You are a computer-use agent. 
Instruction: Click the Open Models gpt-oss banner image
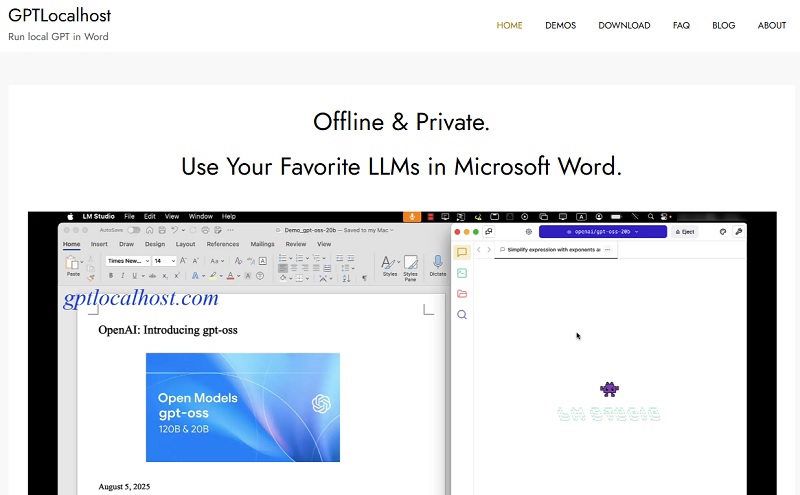(x=243, y=407)
